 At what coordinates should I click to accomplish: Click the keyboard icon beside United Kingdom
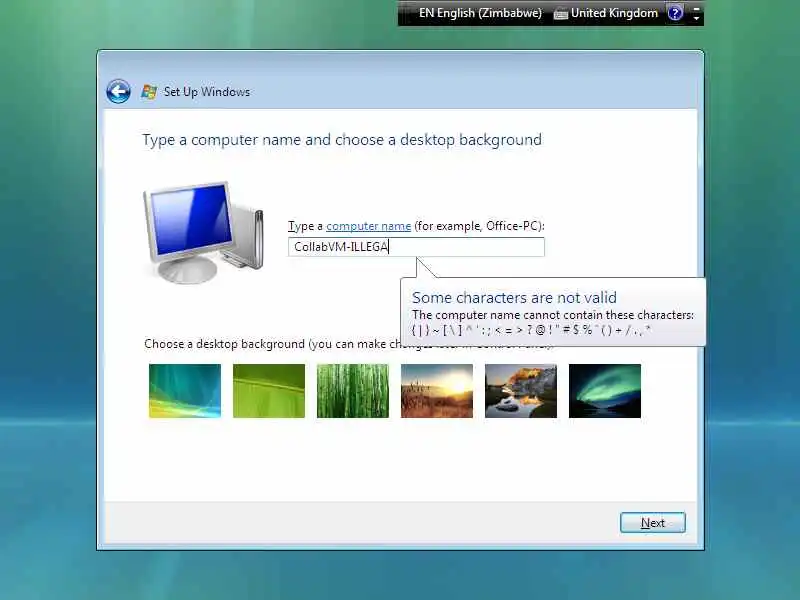pos(560,14)
